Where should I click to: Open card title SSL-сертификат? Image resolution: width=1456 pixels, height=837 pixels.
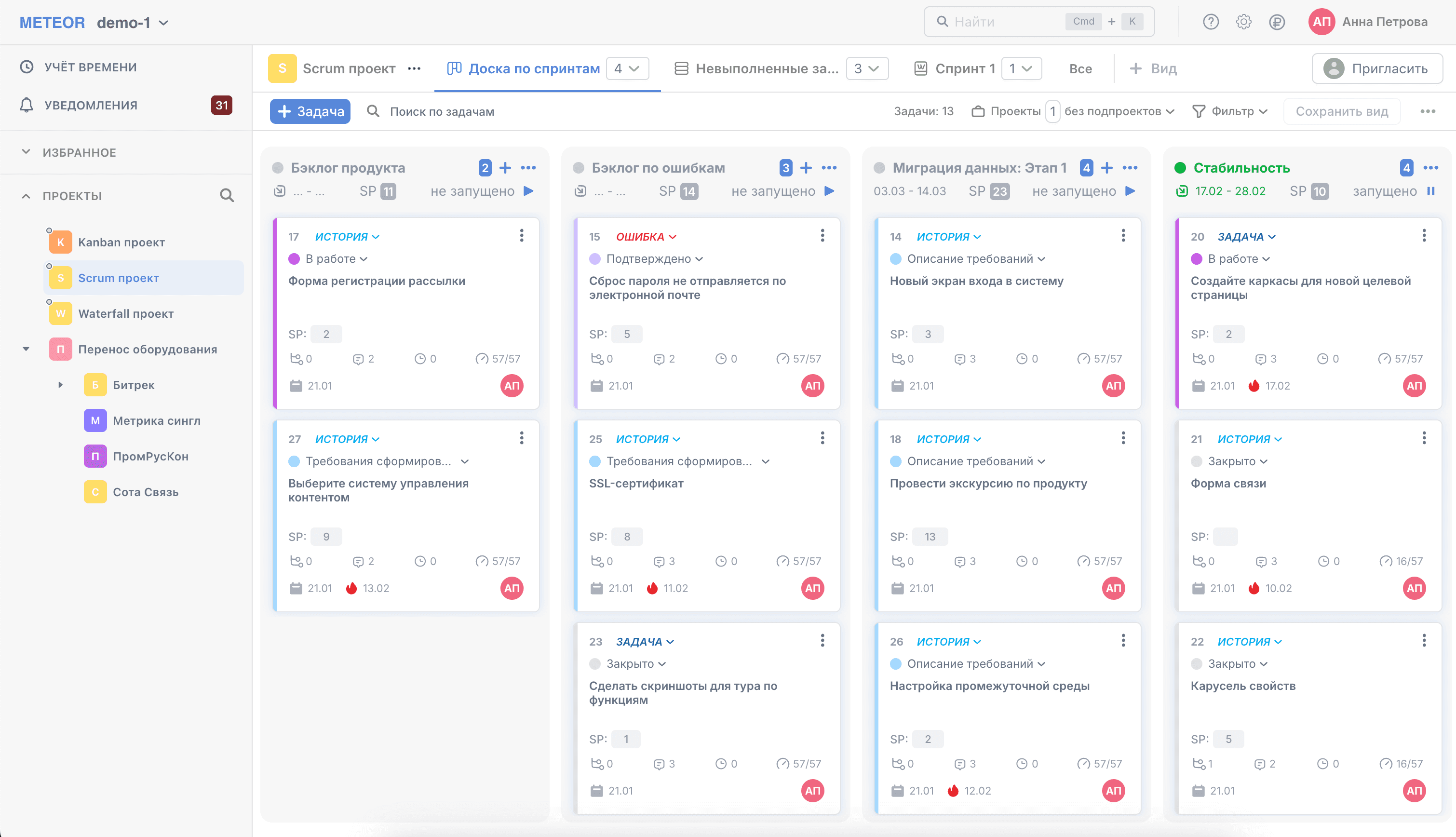click(636, 484)
